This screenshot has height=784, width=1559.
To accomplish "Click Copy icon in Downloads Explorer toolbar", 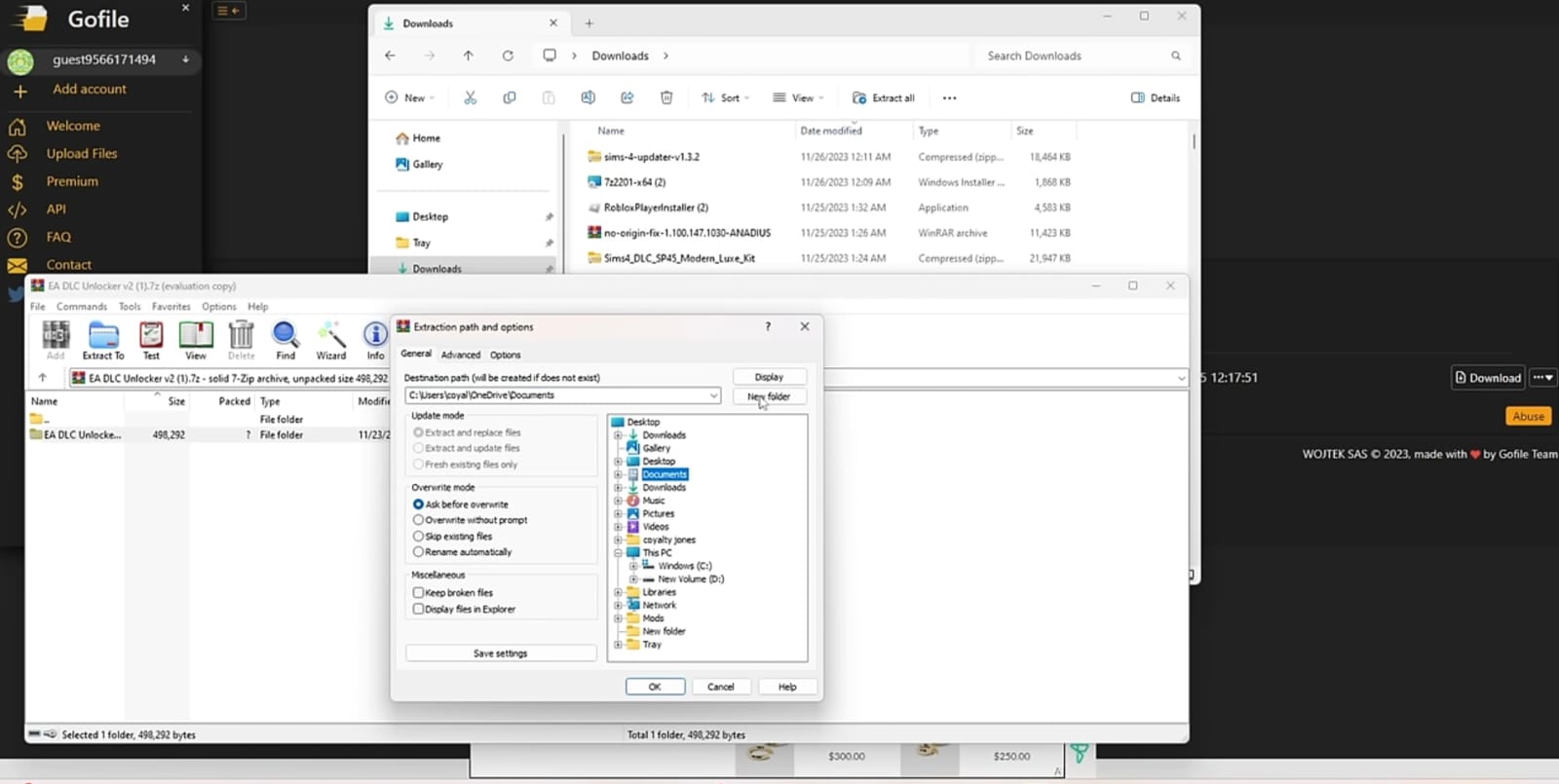I will coord(510,97).
